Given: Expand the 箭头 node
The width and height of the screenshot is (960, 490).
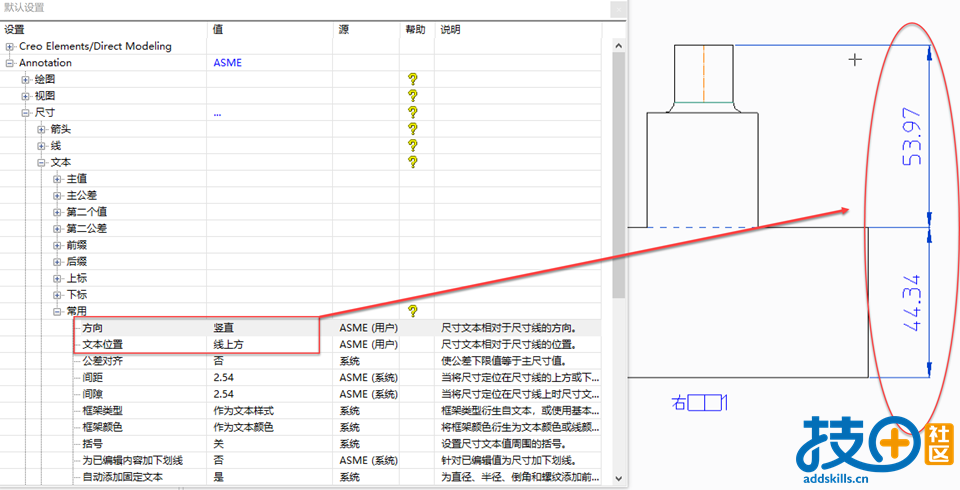Looking at the screenshot, I should (42, 129).
